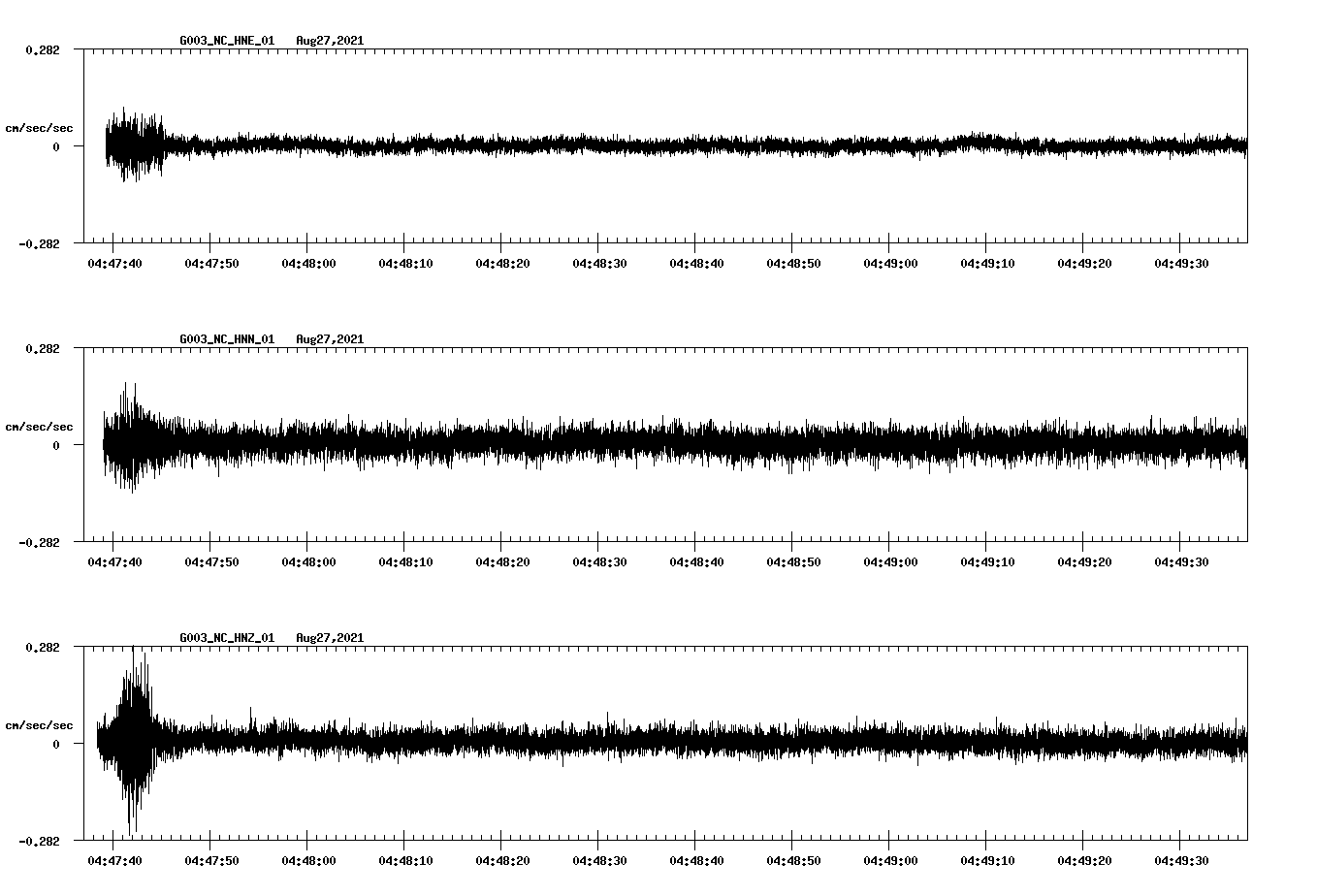The width and height of the screenshot is (1317, 896).
Task: Click the G003_NC_HNZ_01 plot title
Action: click(227, 638)
